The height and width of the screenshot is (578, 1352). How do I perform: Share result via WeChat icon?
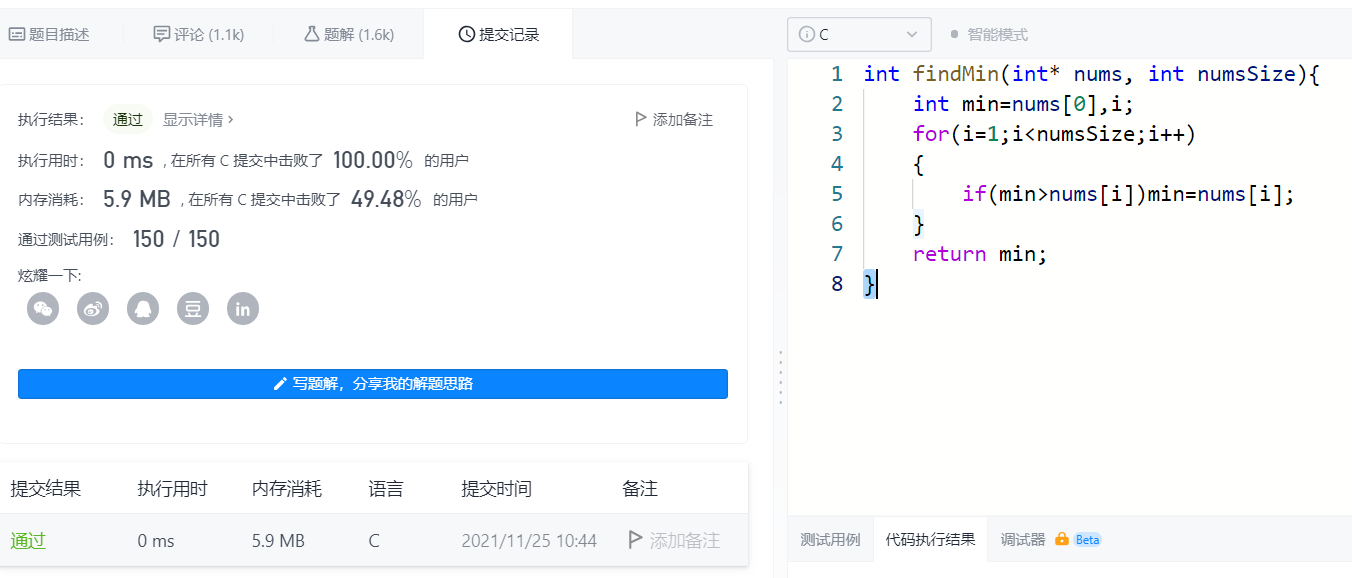[43, 308]
